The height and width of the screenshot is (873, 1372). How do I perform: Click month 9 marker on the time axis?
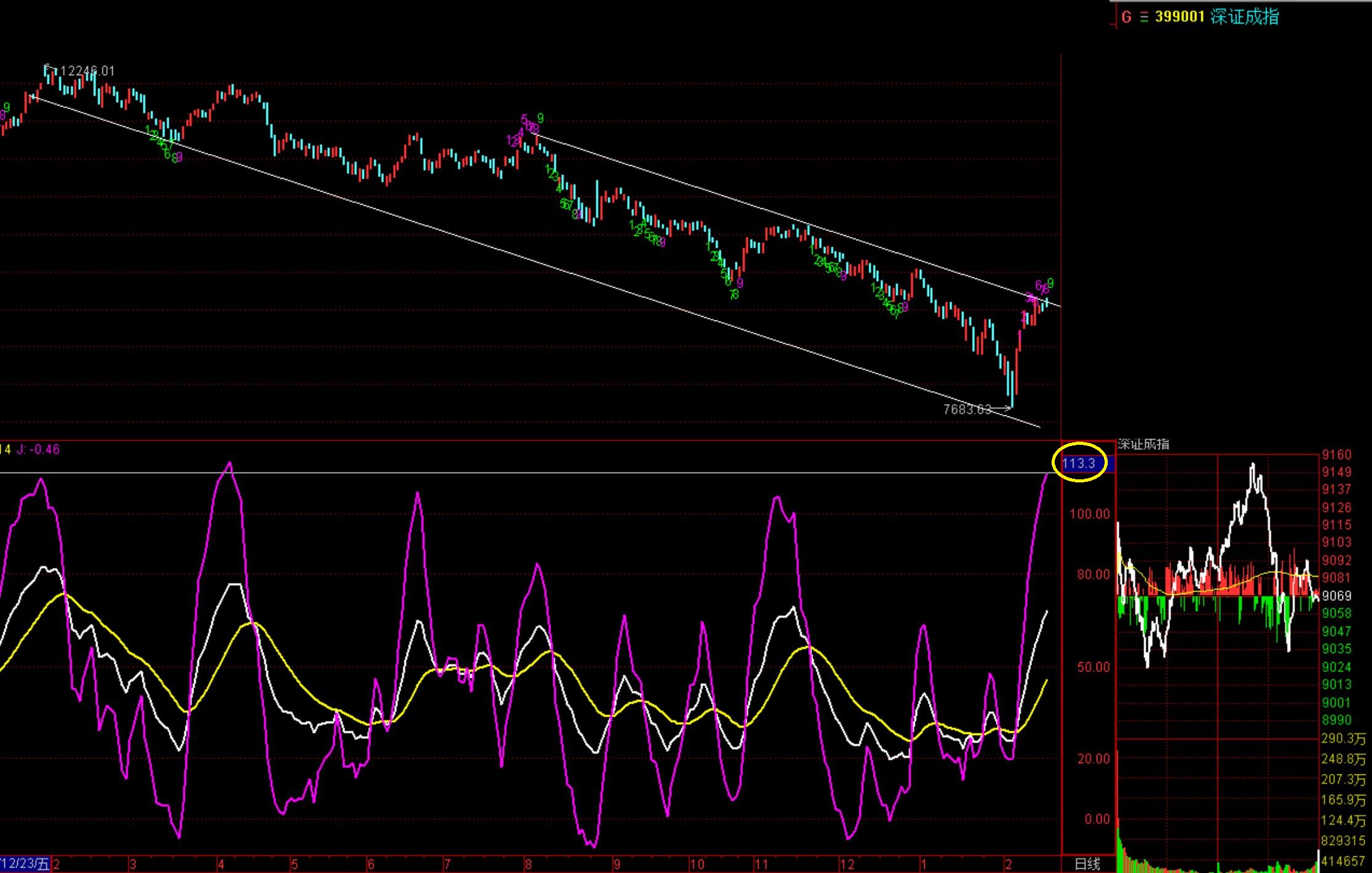(617, 864)
